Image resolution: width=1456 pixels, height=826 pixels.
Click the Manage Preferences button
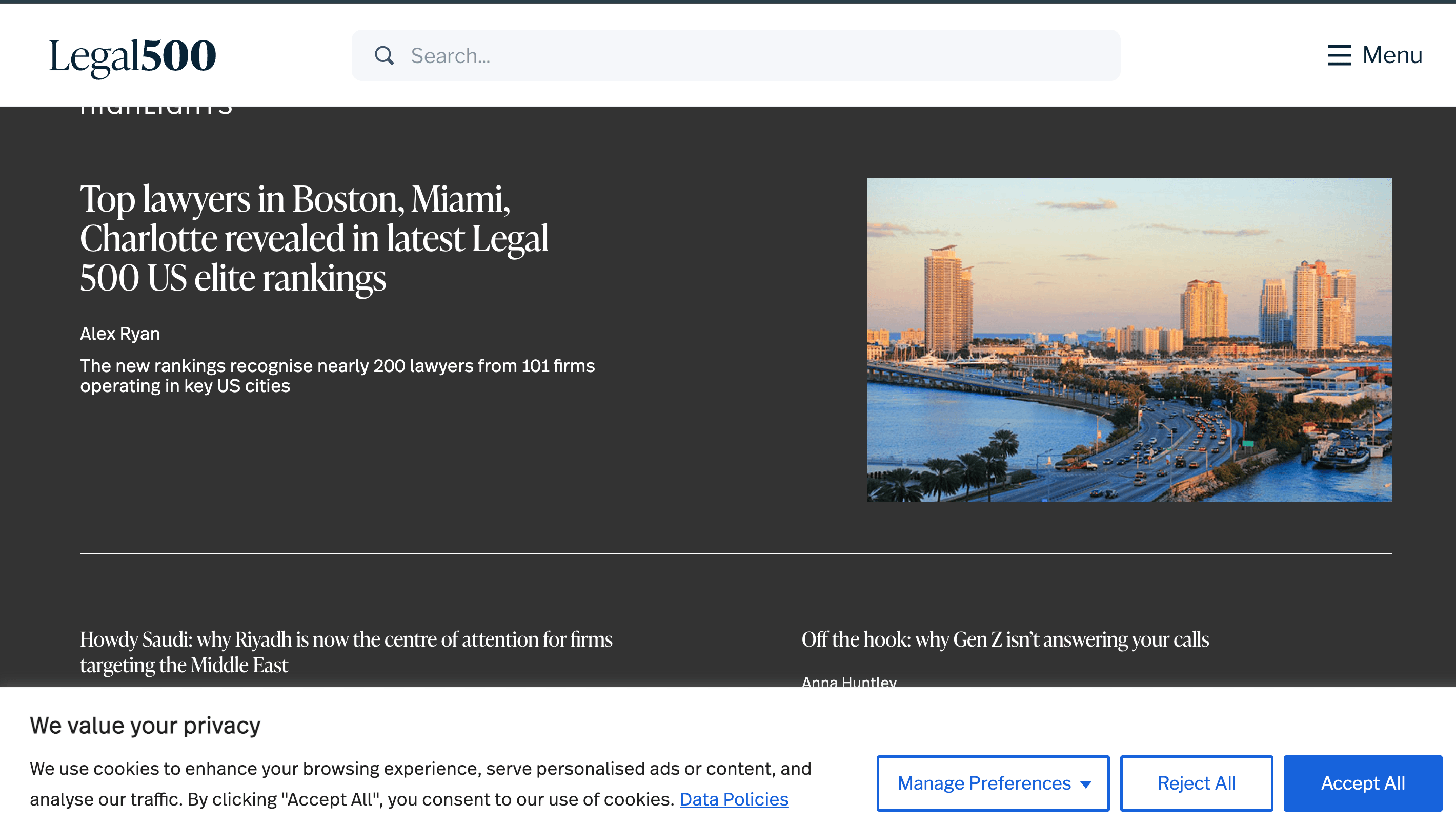pos(993,783)
